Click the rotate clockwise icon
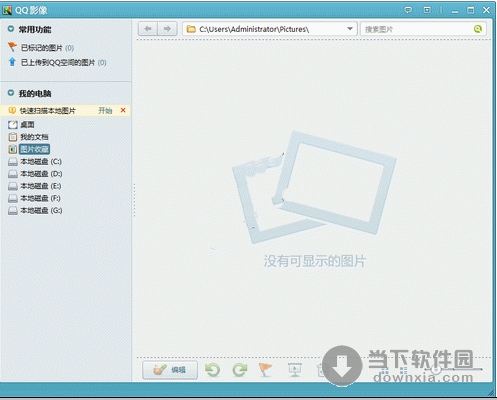497x400 pixels. [240, 370]
